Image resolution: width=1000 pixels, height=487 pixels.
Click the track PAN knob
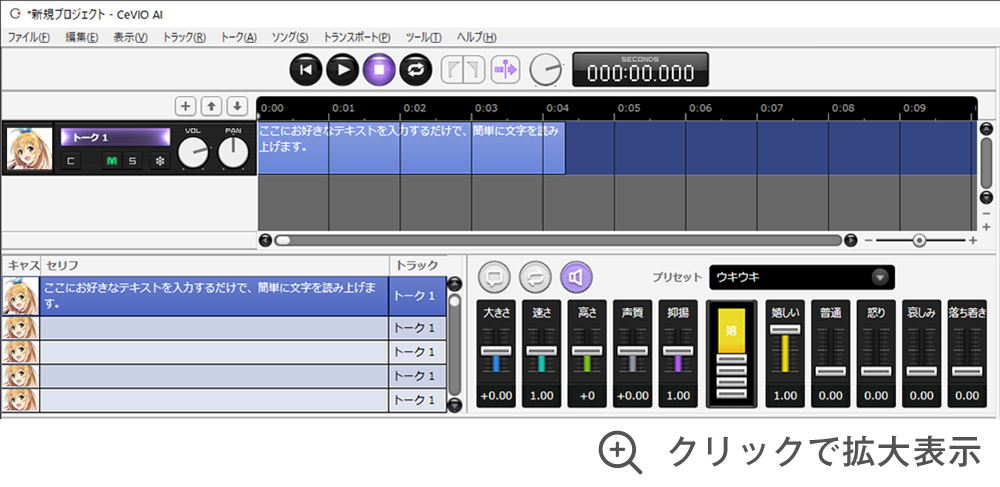coord(233,153)
